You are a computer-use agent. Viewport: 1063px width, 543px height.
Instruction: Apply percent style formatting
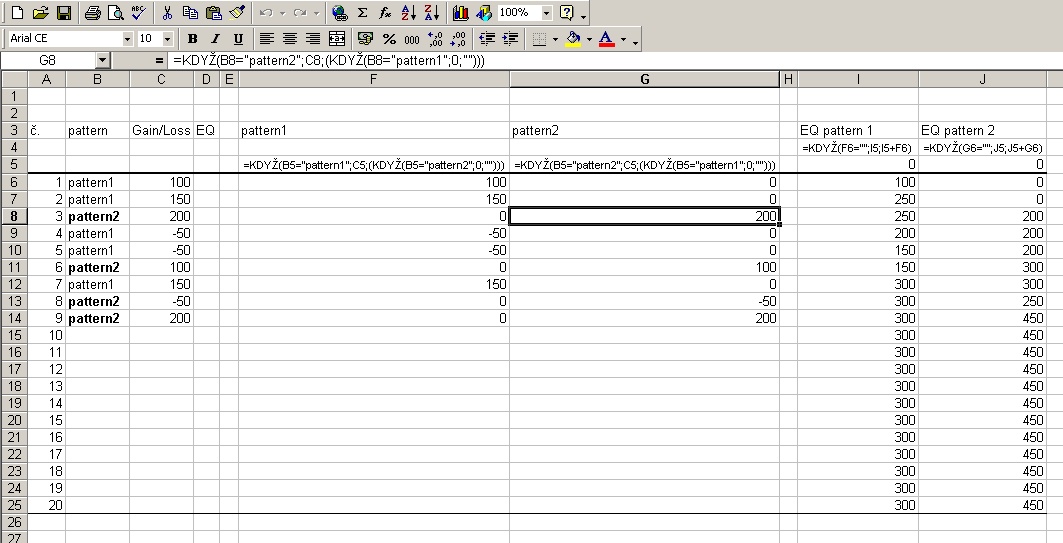388,39
